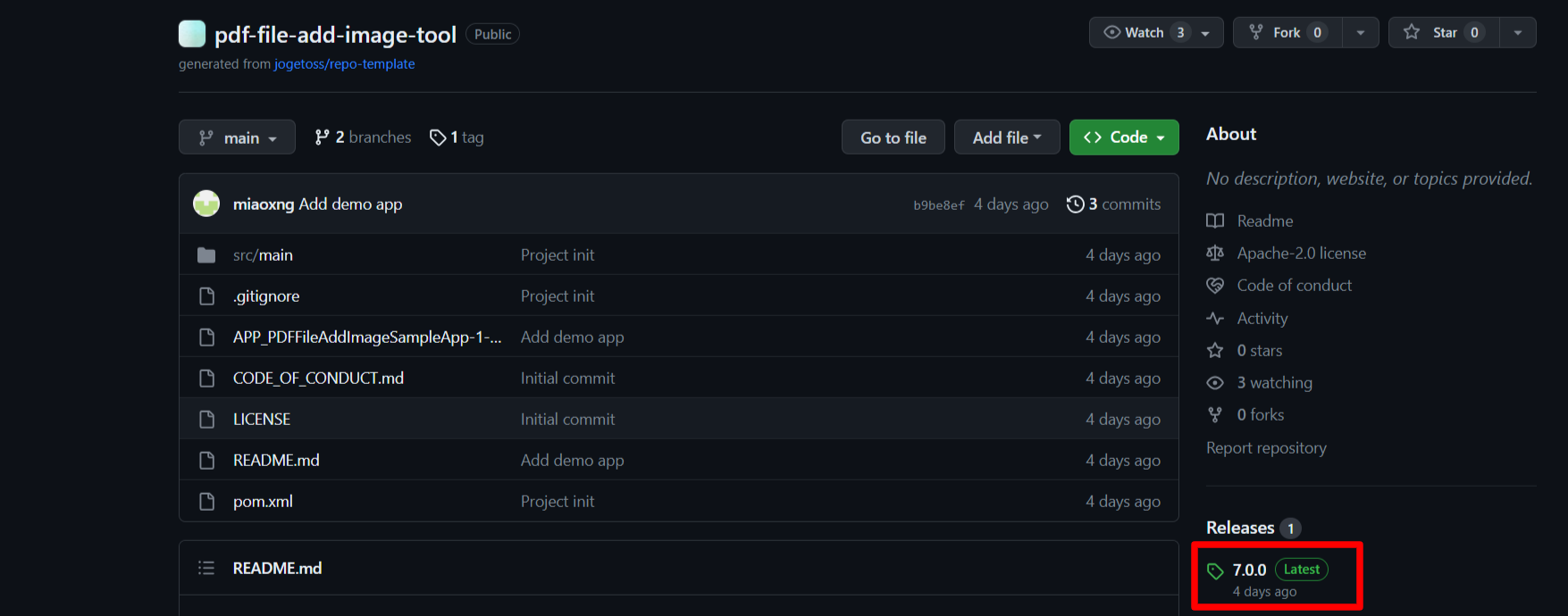Open the README outline list icon
Image resolution: width=1568 pixels, height=616 pixels.
pyautogui.click(x=206, y=568)
